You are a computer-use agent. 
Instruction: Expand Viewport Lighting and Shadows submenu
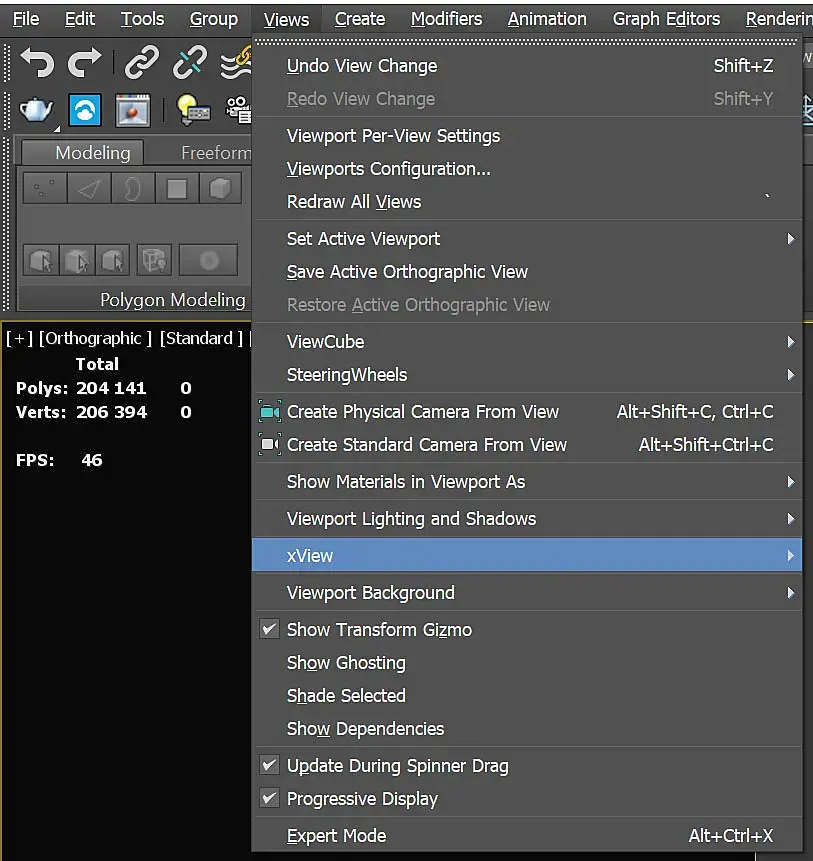[526, 519]
